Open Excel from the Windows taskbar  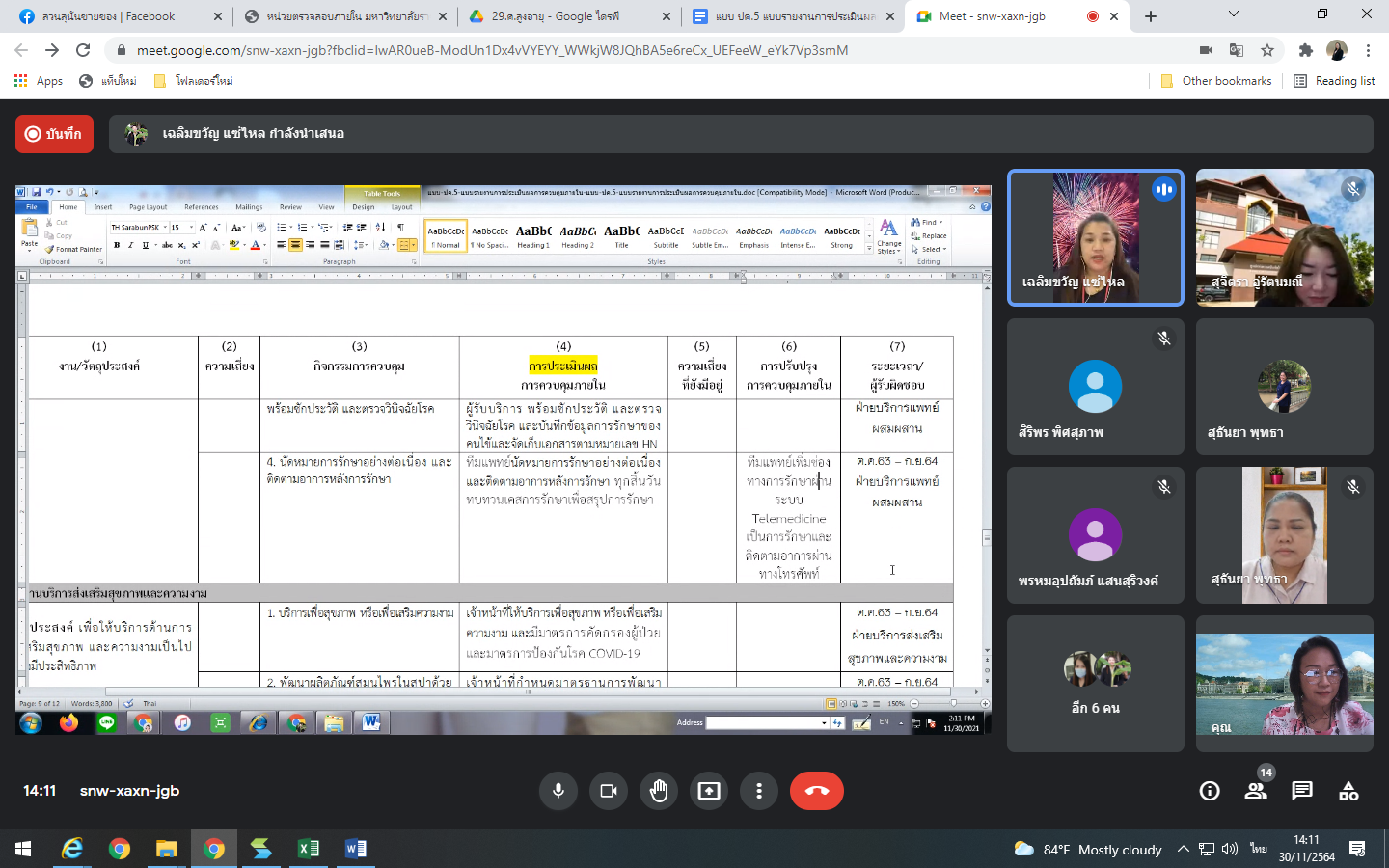[x=309, y=849]
